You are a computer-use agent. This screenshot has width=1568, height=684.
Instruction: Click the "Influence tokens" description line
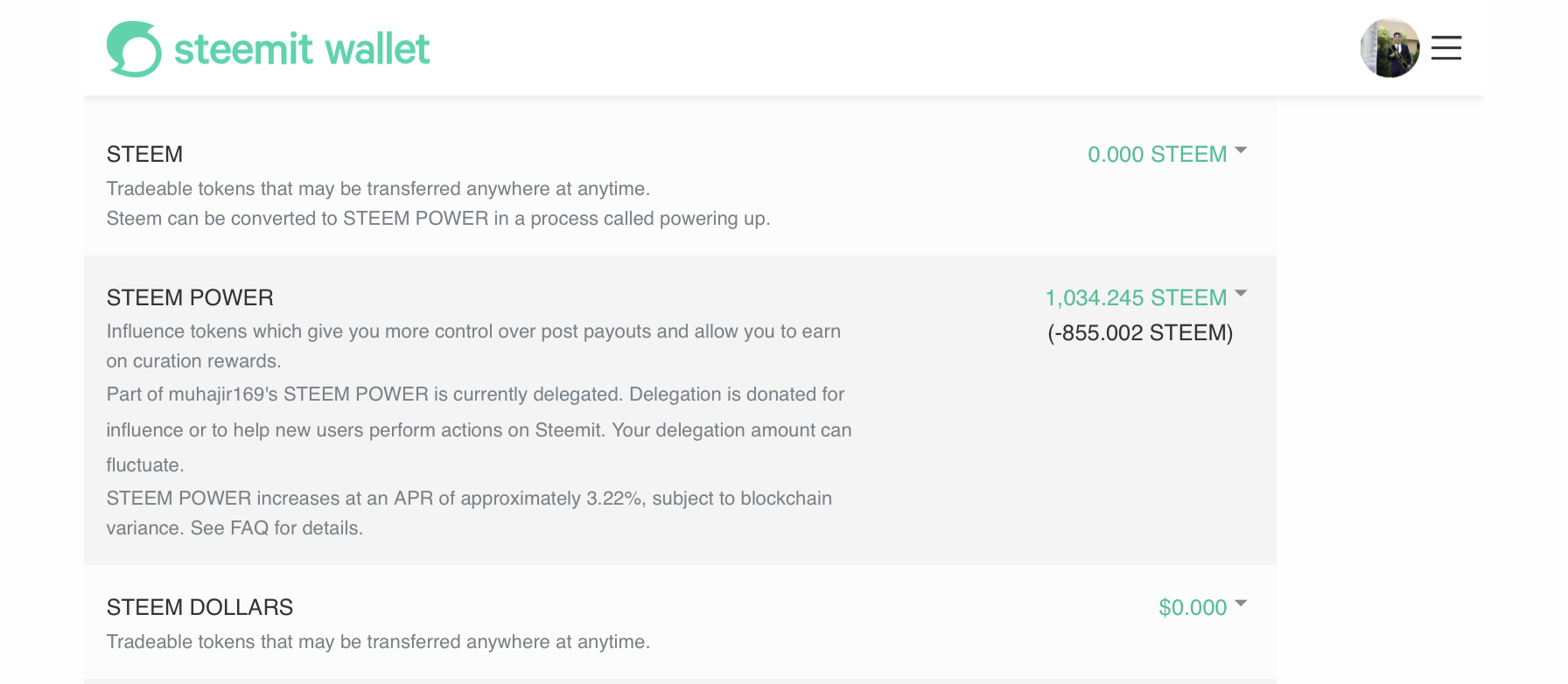[473, 332]
